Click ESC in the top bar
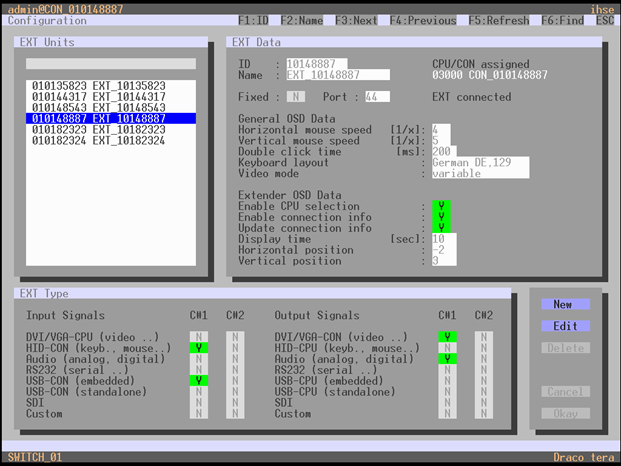Viewport: 621px width, 466px height. tap(605, 21)
